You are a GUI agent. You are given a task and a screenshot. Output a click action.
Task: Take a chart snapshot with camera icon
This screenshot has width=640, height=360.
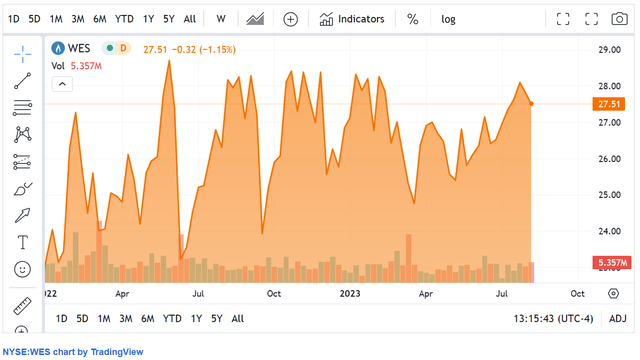pos(620,19)
